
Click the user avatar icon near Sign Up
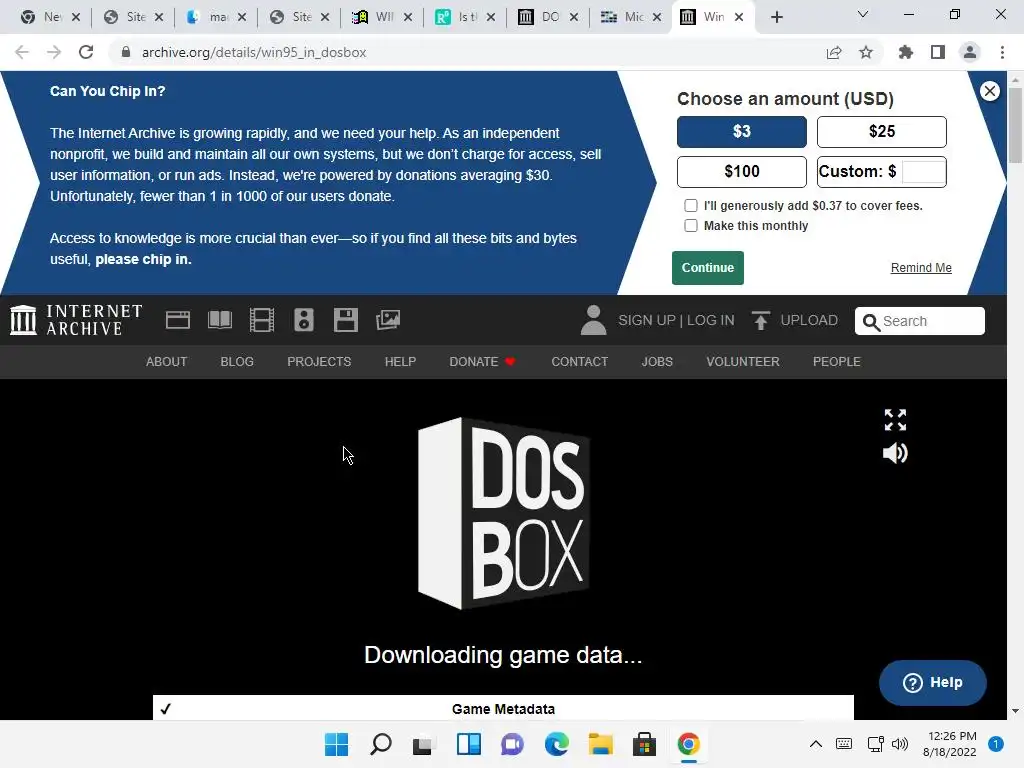click(x=594, y=320)
